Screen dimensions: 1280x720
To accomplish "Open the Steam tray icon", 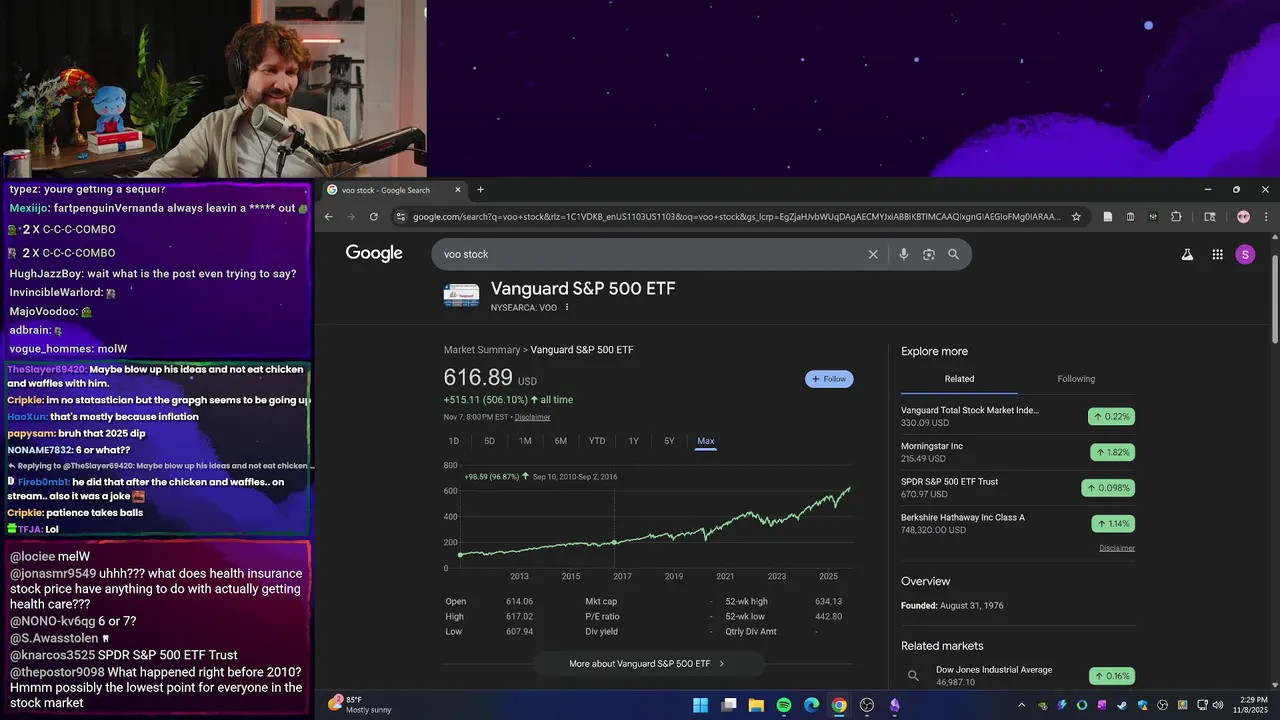I will [x=1120, y=705].
